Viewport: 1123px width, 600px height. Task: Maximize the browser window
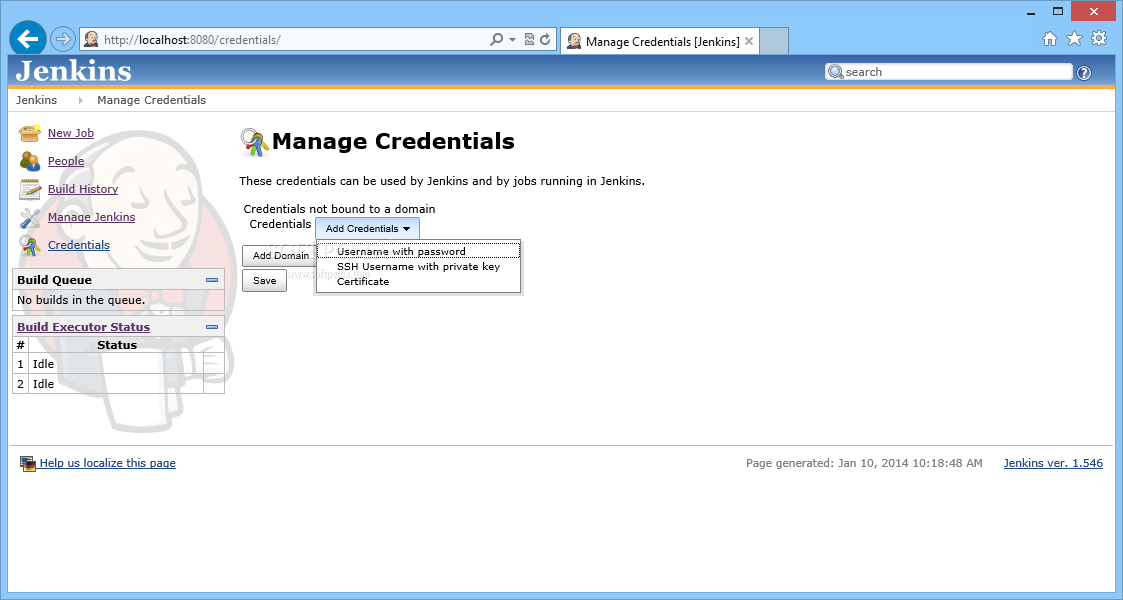click(1058, 11)
